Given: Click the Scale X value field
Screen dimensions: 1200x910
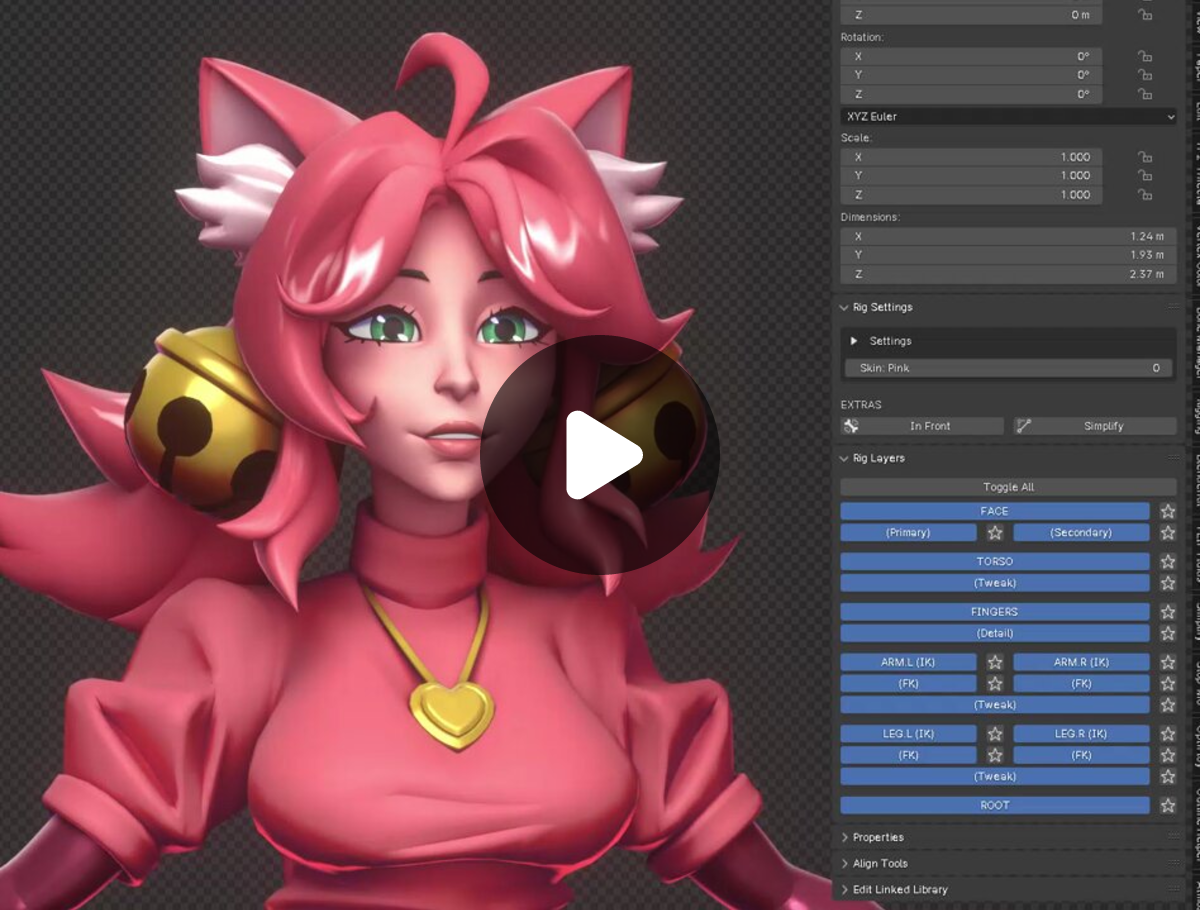Looking at the screenshot, I should pos(971,157).
